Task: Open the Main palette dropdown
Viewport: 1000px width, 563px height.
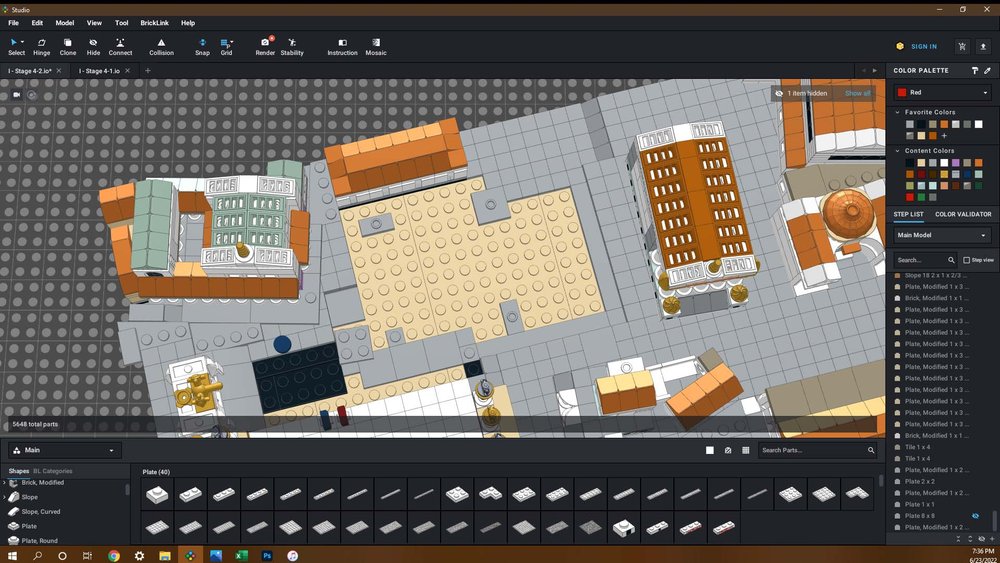Action: click(64, 450)
